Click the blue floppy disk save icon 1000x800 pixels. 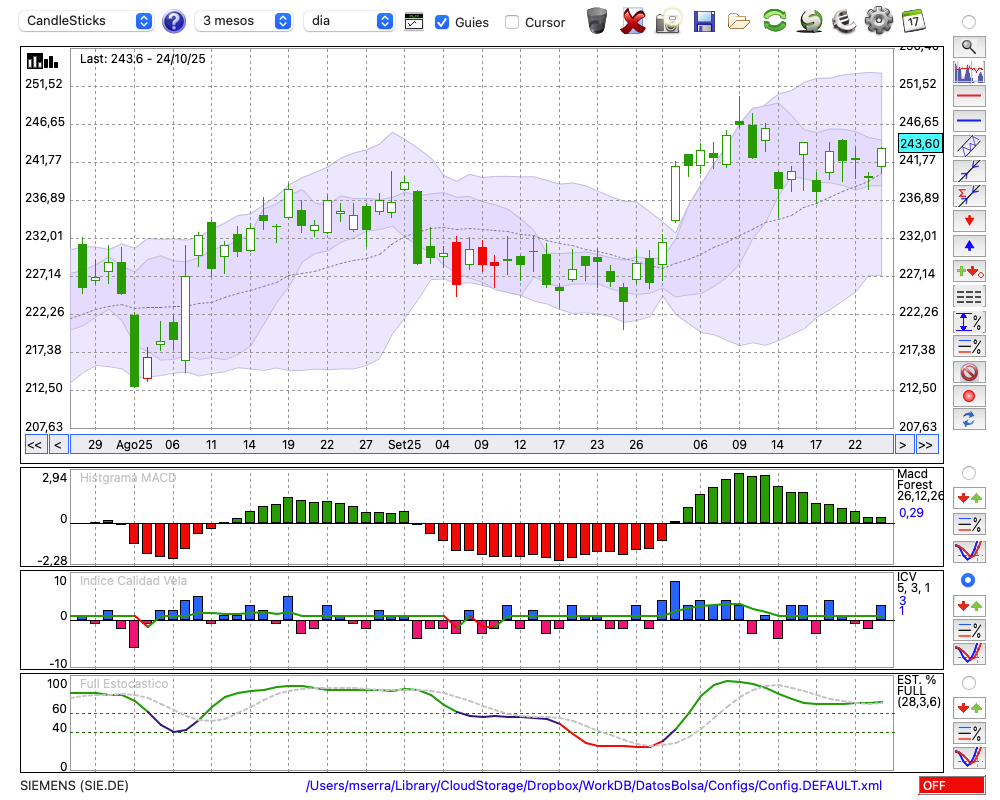[x=704, y=21]
